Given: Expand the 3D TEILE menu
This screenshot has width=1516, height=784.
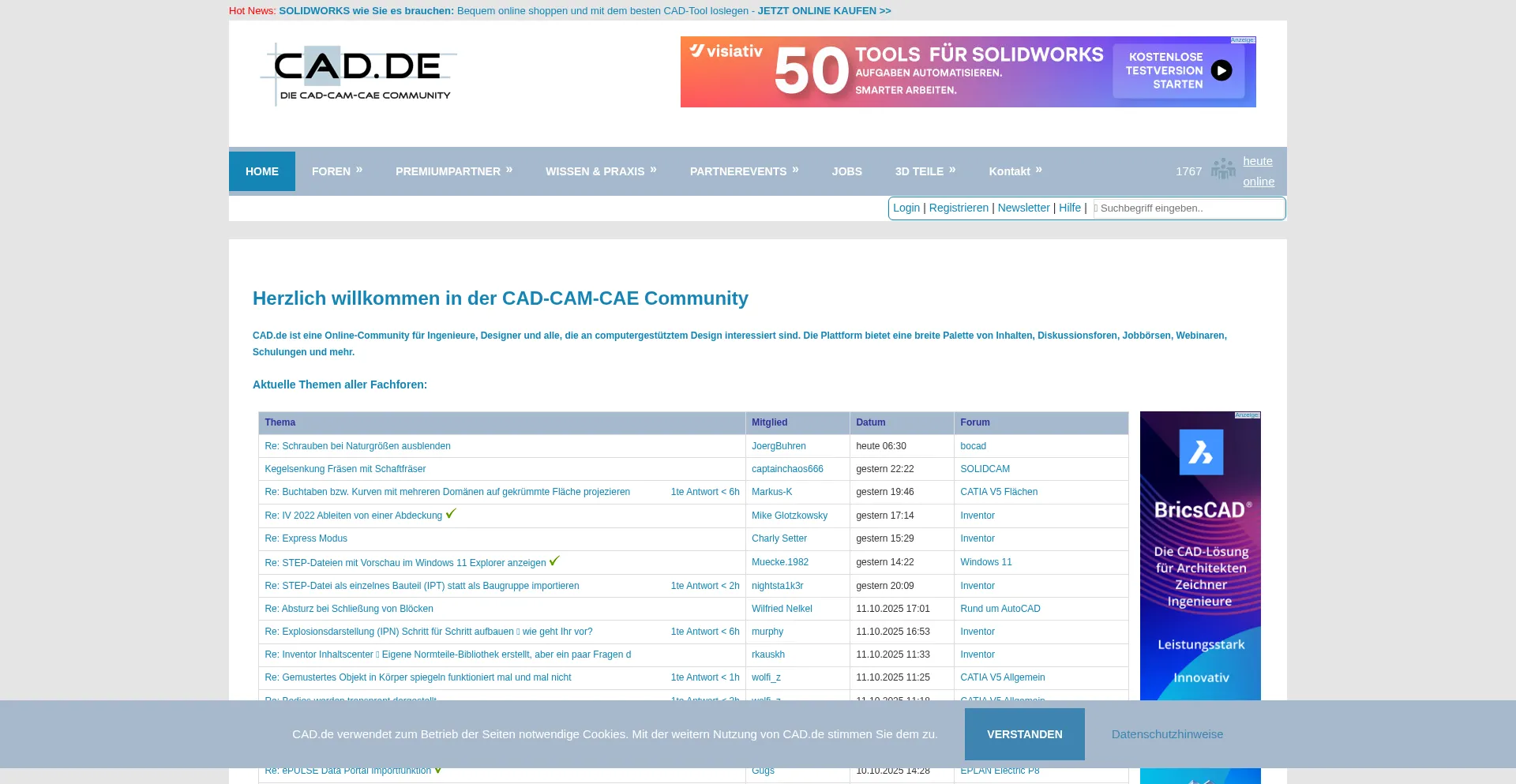Looking at the screenshot, I should click(x=925, y=171).
